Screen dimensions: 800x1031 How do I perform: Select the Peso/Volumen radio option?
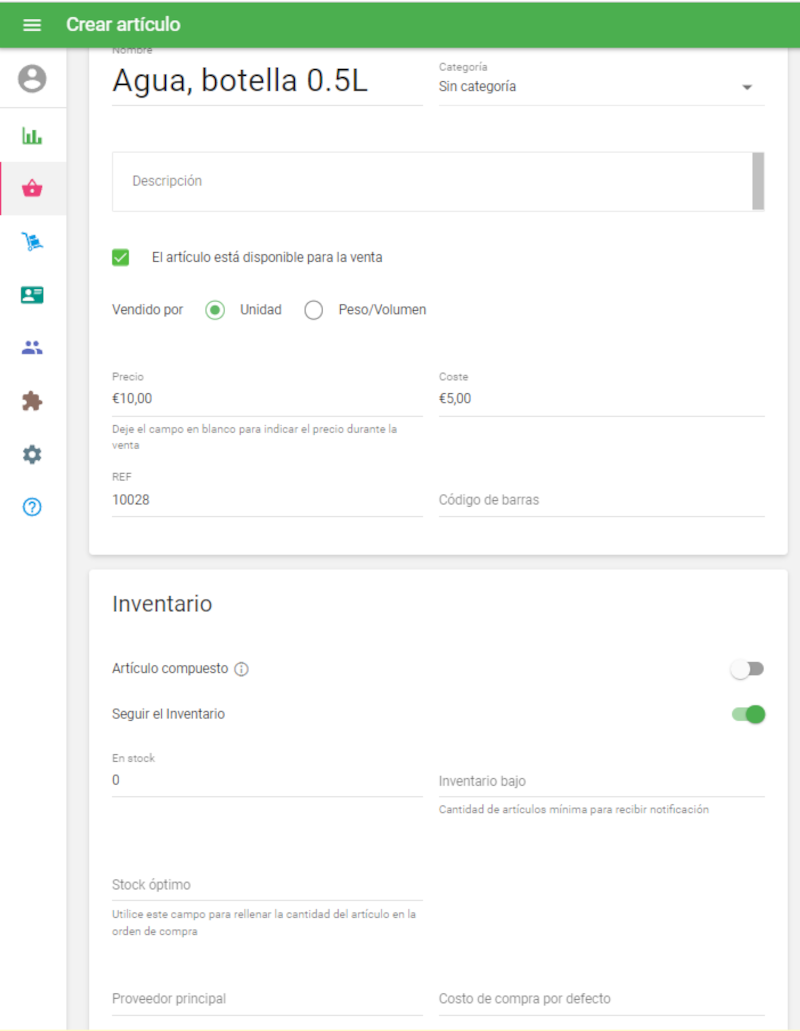point(314,310)
